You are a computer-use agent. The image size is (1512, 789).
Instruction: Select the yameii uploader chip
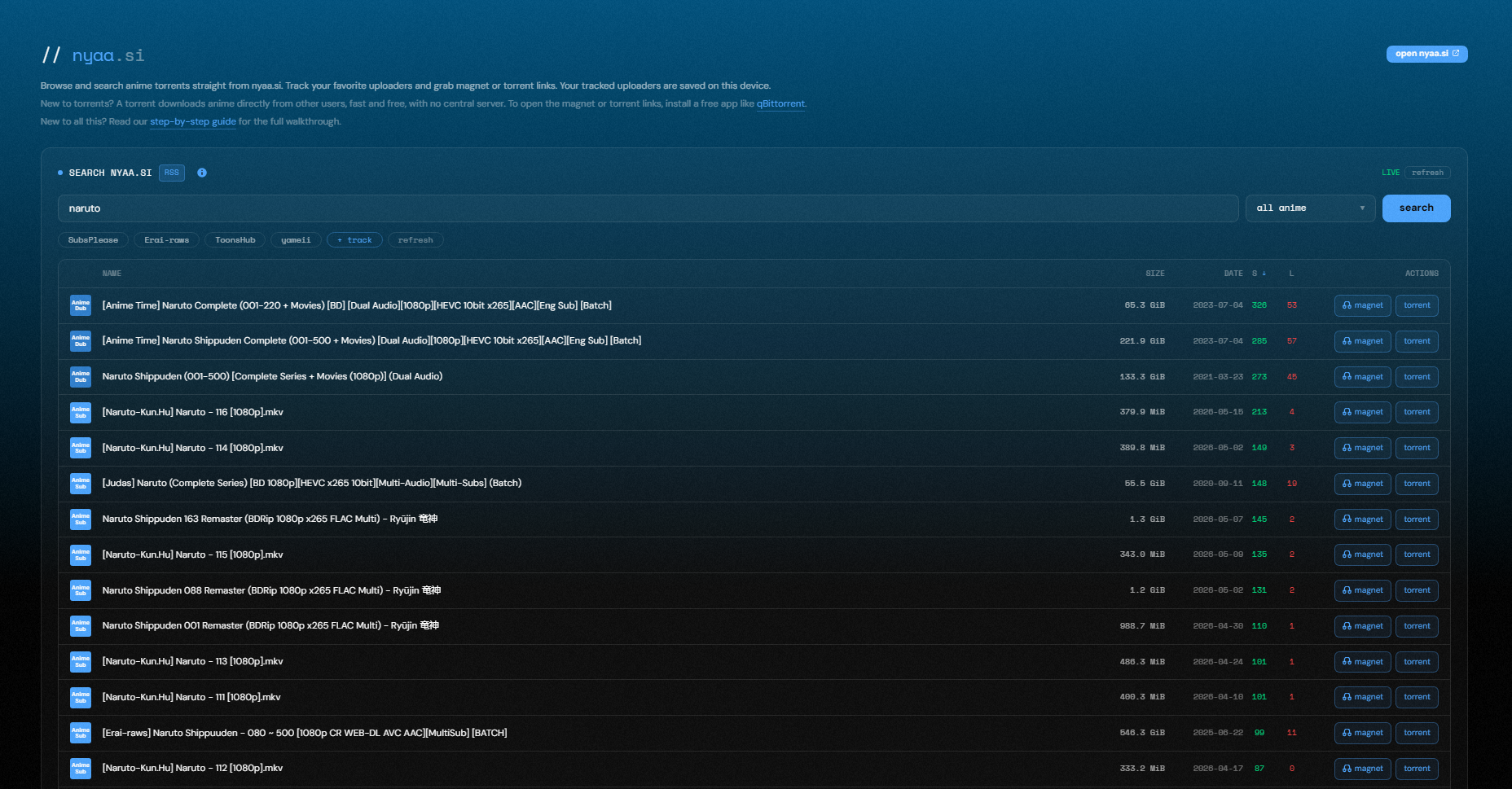click(x=296, y=240)
